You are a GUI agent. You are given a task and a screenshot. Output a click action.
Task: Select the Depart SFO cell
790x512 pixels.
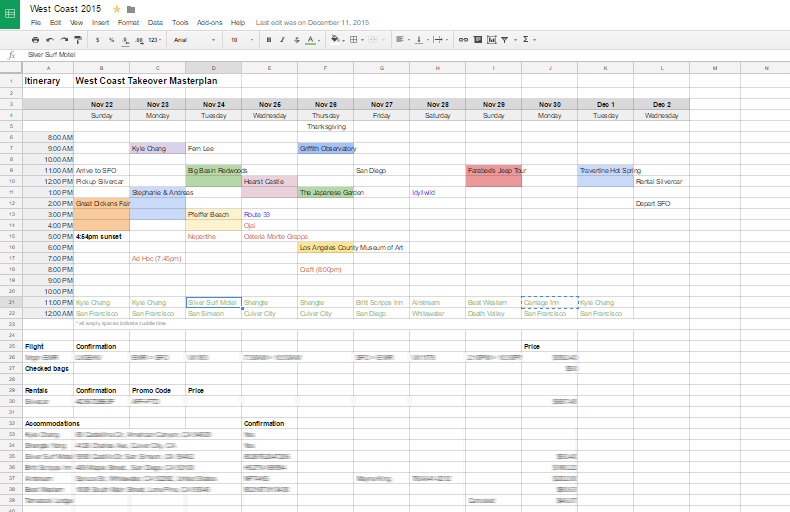click(x=662, y=204)
